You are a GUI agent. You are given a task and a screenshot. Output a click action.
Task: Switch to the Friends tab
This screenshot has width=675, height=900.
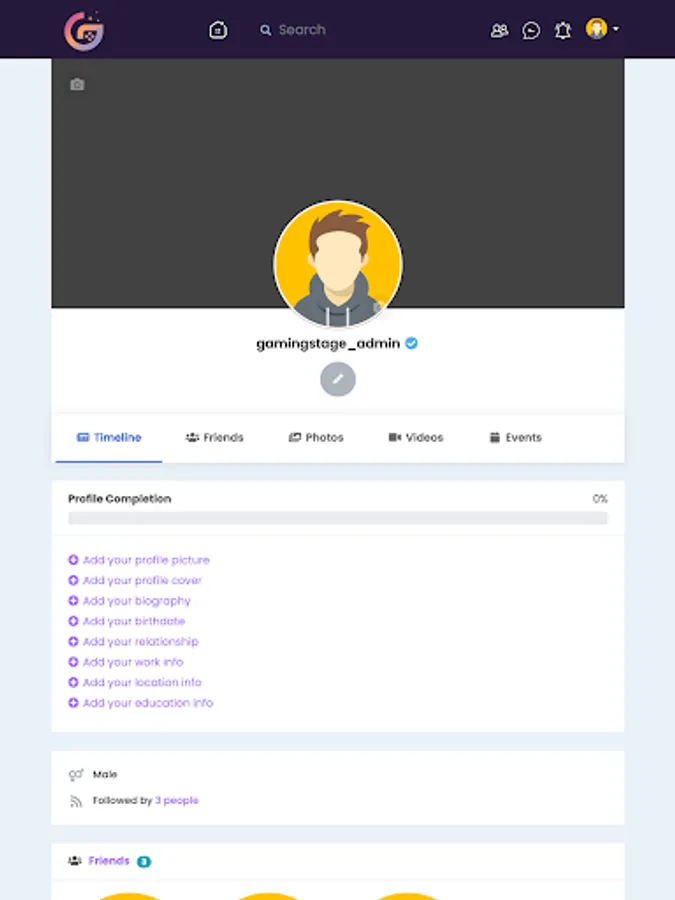click(215, 437)
